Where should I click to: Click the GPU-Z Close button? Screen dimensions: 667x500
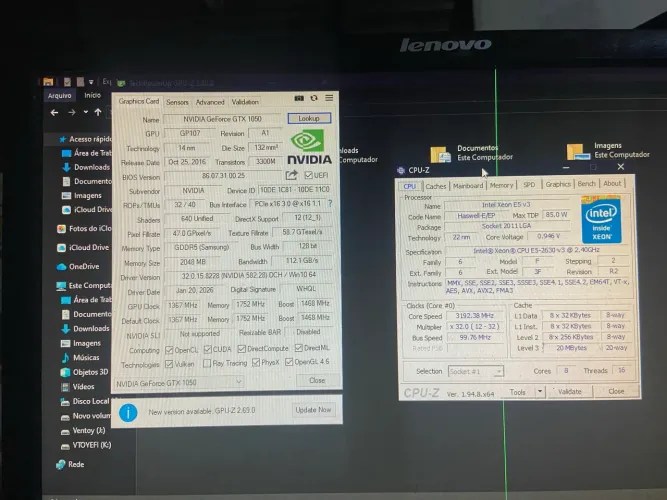[317, 380]
